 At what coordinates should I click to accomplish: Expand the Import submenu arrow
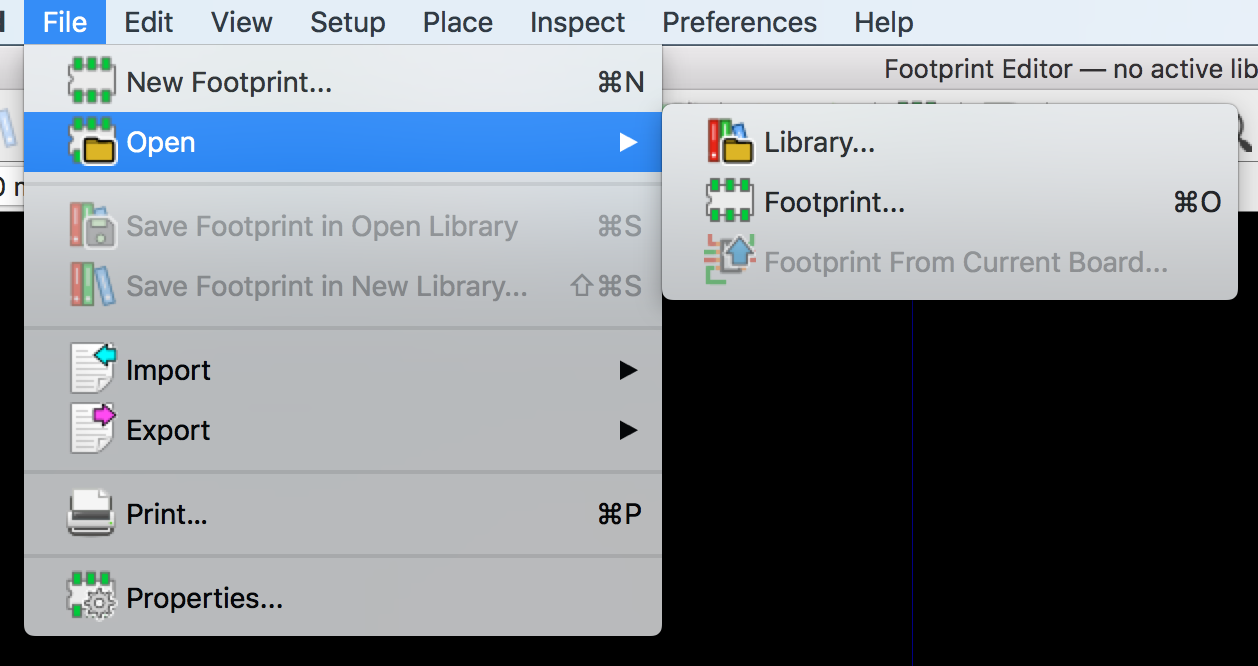coord(628,370)
